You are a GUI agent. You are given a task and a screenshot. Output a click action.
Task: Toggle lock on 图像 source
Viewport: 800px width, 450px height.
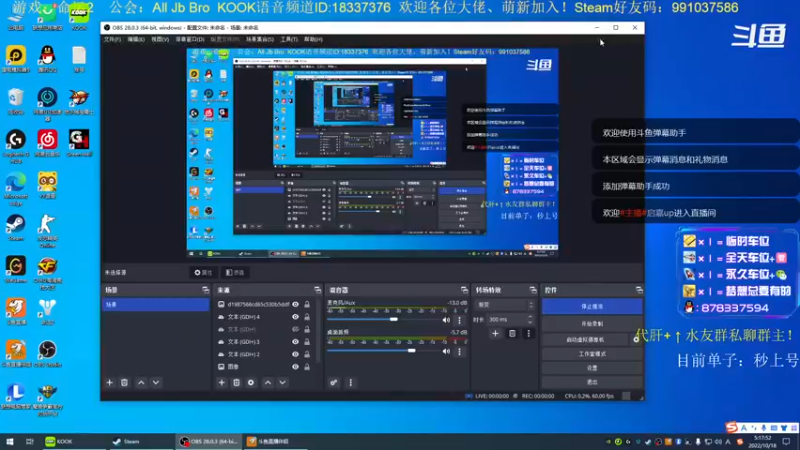pos(307,366)
